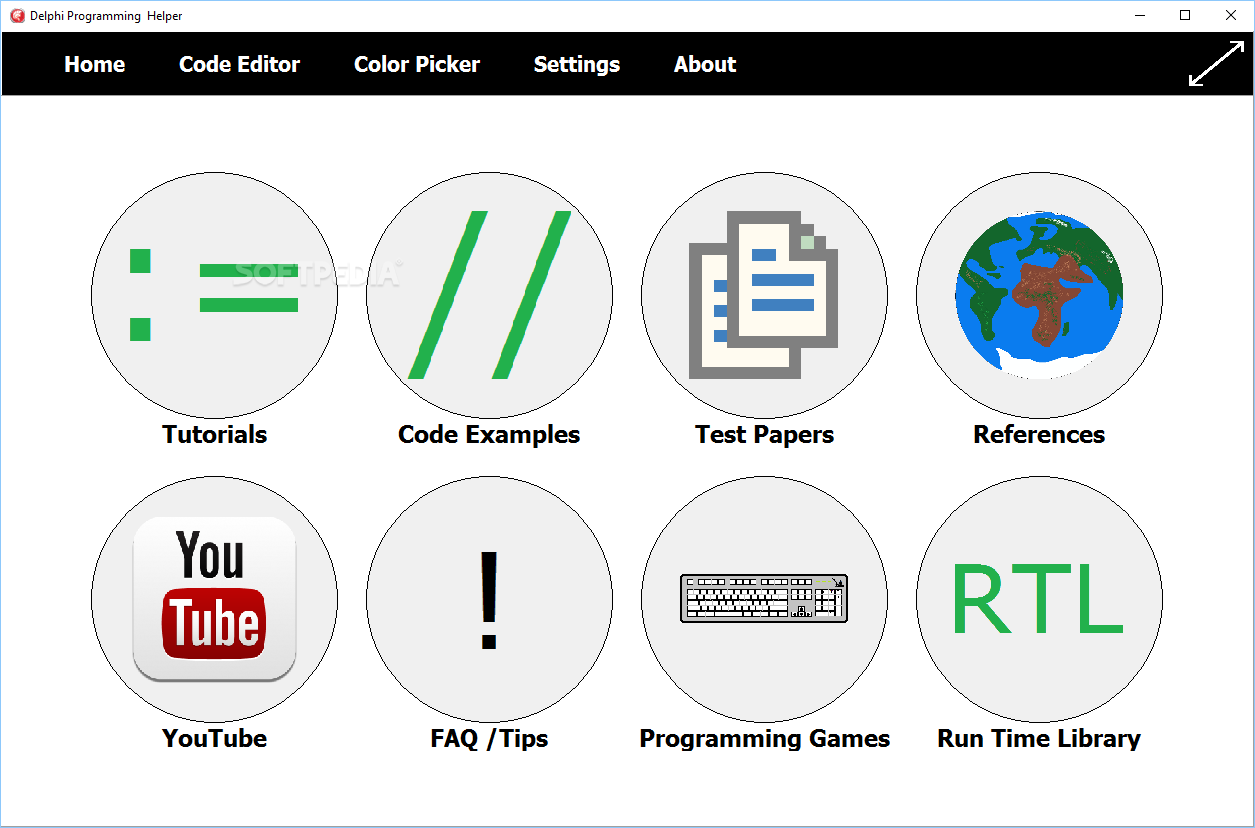1255x828 pixels.
Task: Open the Tutorials section
Action: click(x=214, y=294)
